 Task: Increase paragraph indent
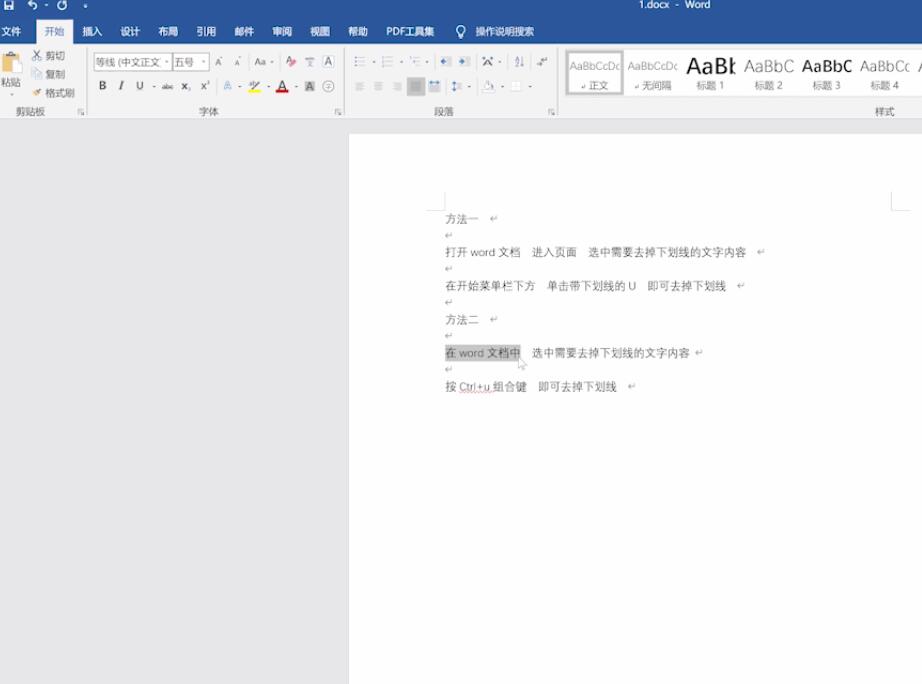tap(465, 61)
